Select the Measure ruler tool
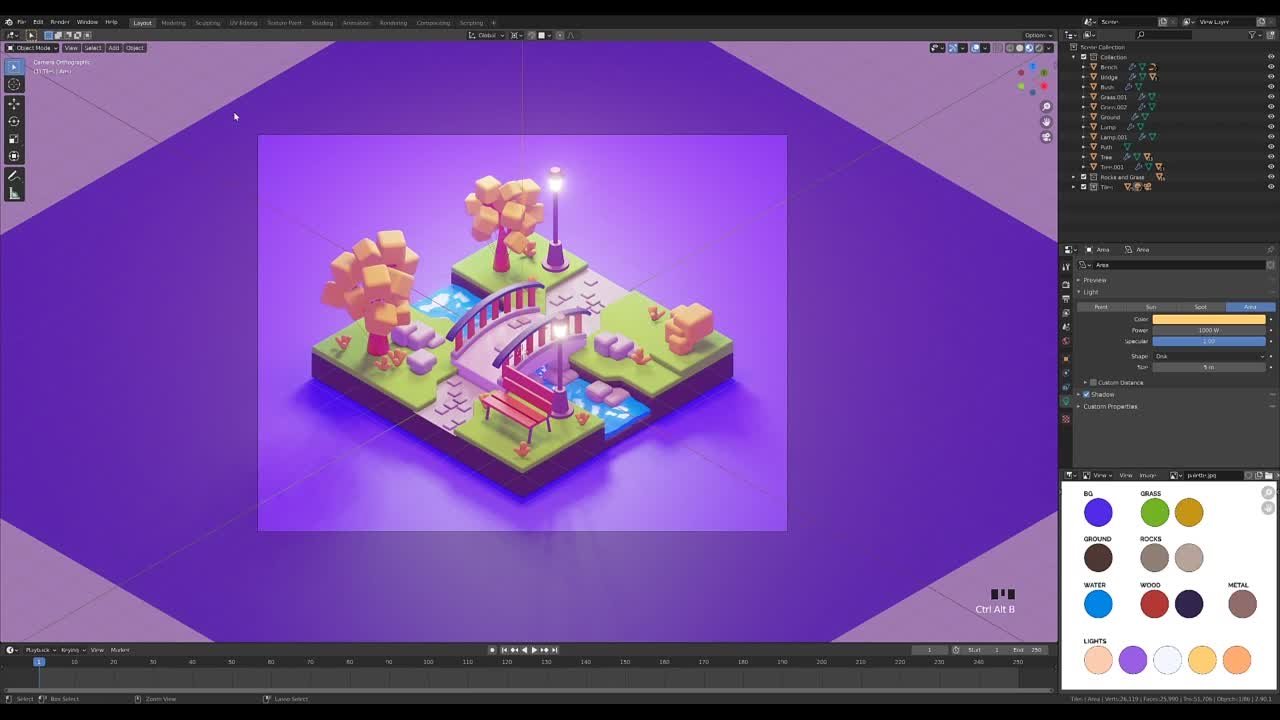The image size is (1280, 720). coord(14,193)
